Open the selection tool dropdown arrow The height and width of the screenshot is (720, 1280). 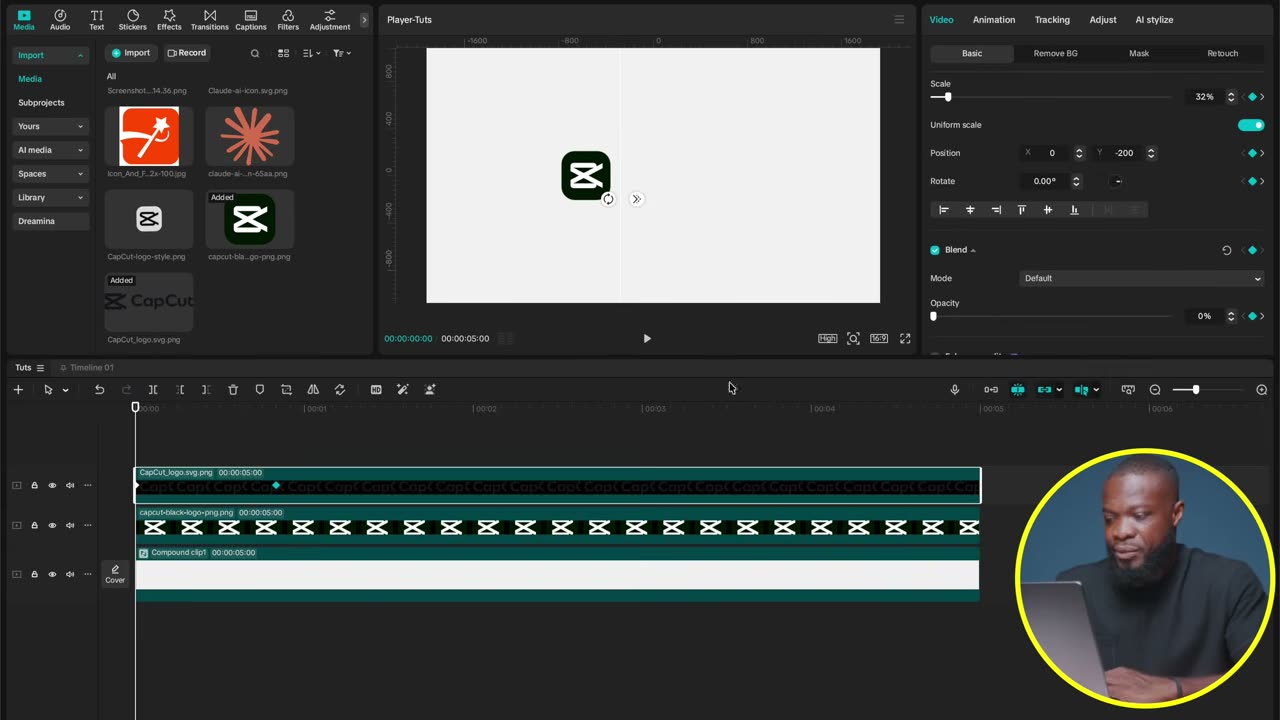point(65,390)
